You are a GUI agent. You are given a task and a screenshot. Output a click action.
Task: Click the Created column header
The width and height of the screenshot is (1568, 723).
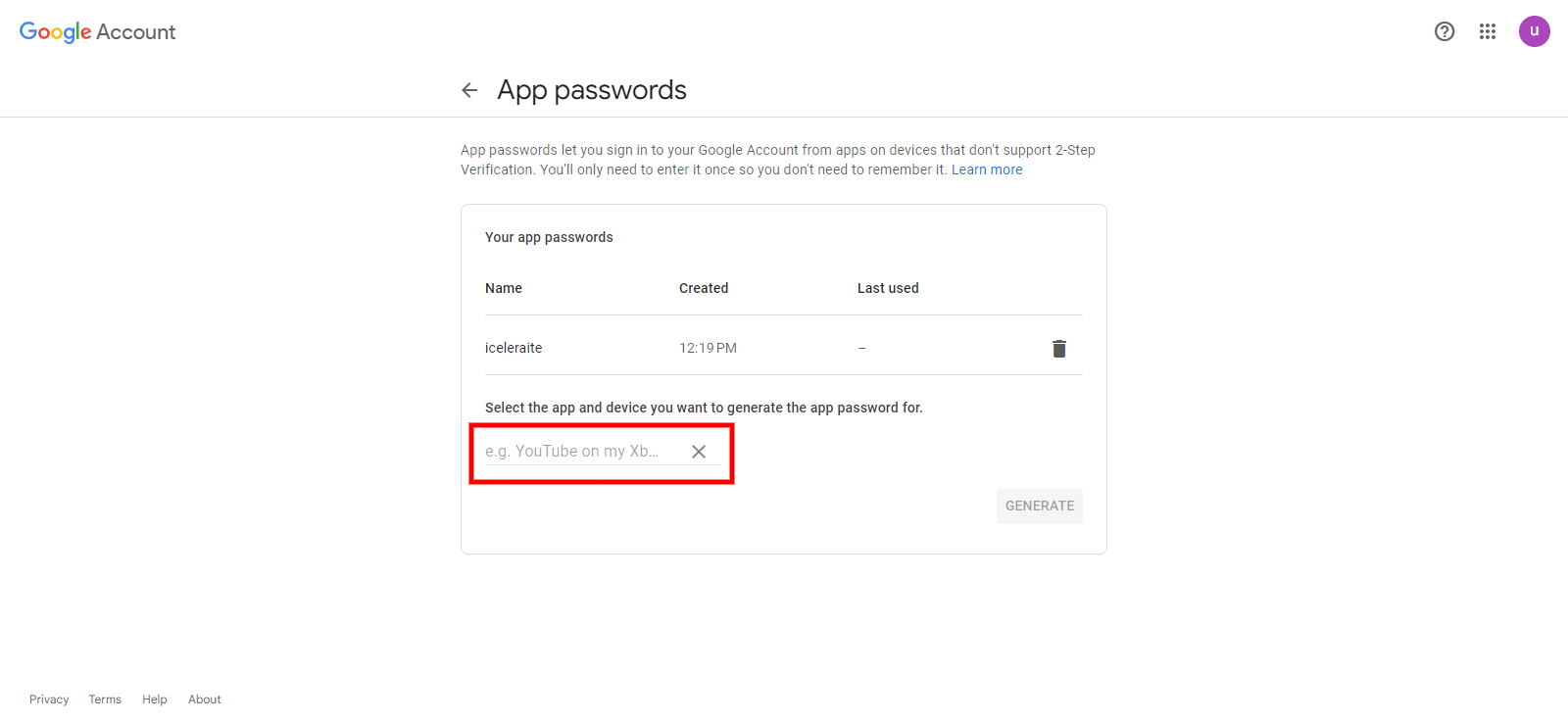pos(704,288)
